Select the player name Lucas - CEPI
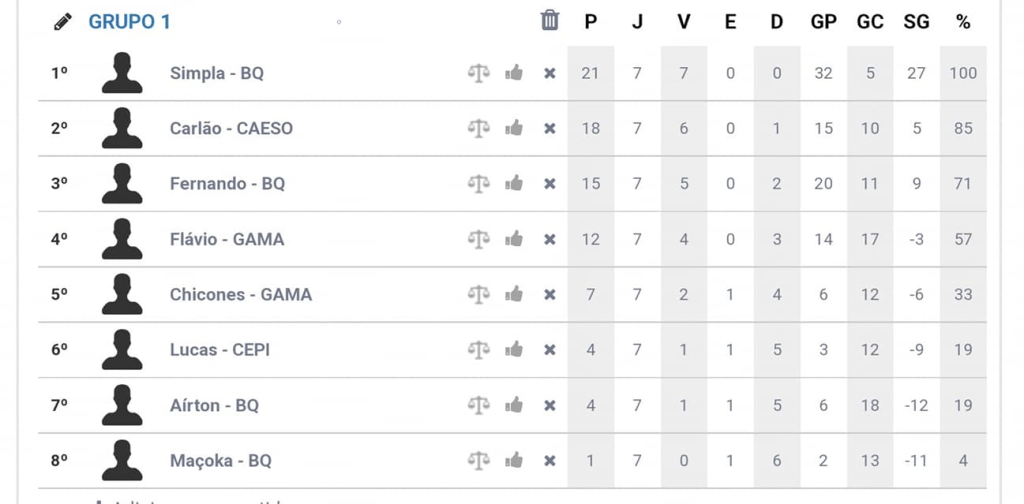This screenshot has height=504, width=1024. (x=220, y=350)
